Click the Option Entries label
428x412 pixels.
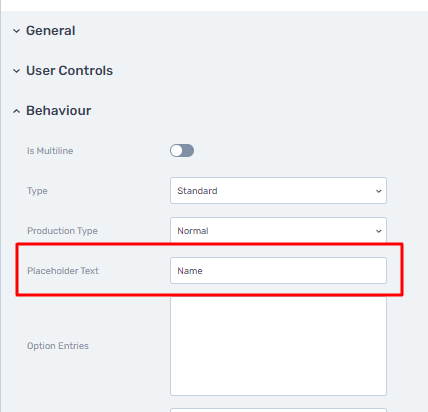(58, 346)
